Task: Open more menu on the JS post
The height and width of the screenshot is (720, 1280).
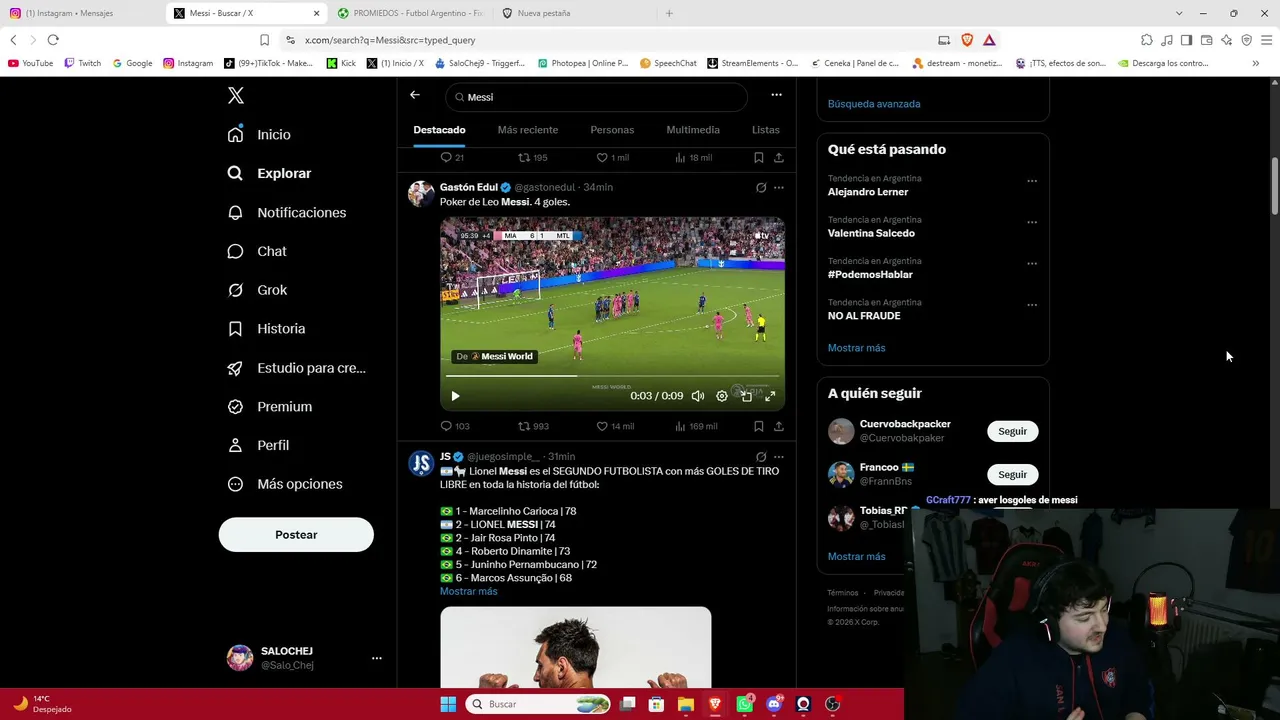Action: (x=779, y=457)
